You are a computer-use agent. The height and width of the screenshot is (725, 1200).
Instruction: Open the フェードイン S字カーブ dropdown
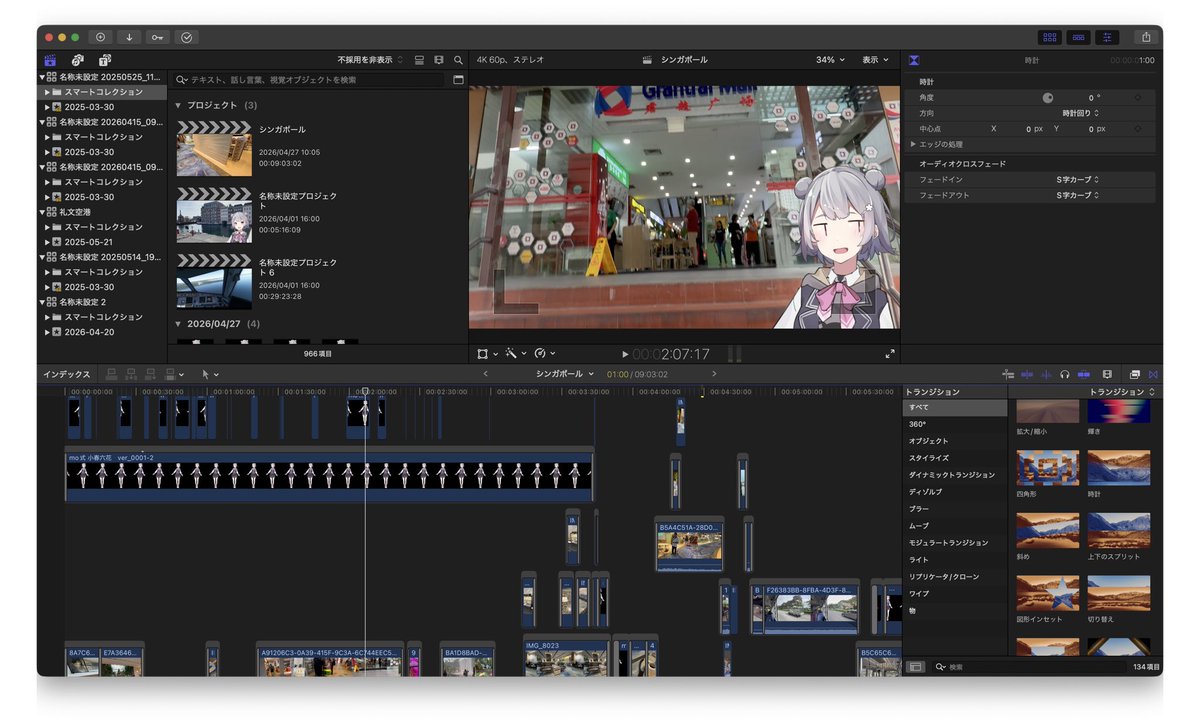[x=1077, y=179]
